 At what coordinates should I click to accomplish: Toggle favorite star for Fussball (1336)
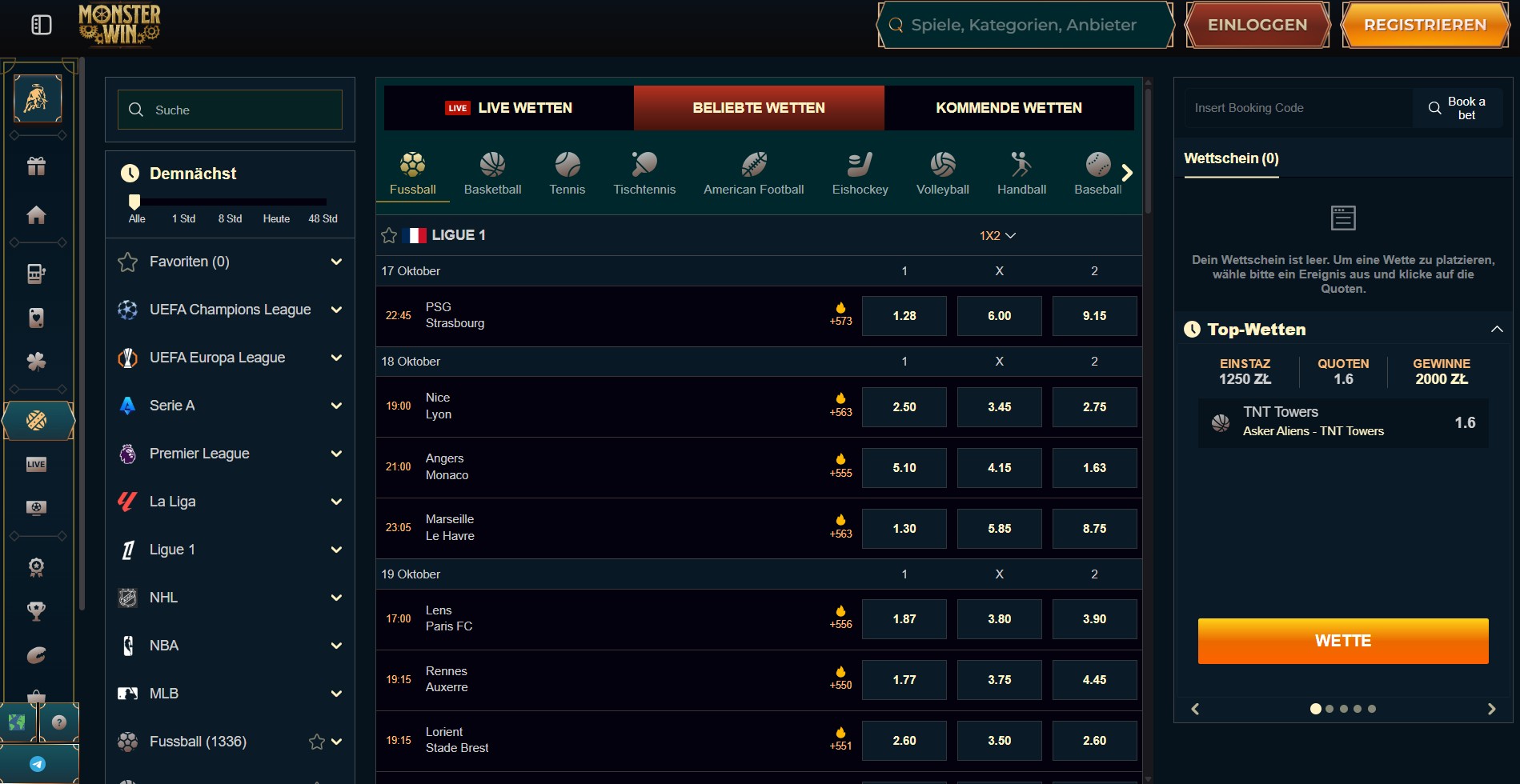(x=317, y=742)
